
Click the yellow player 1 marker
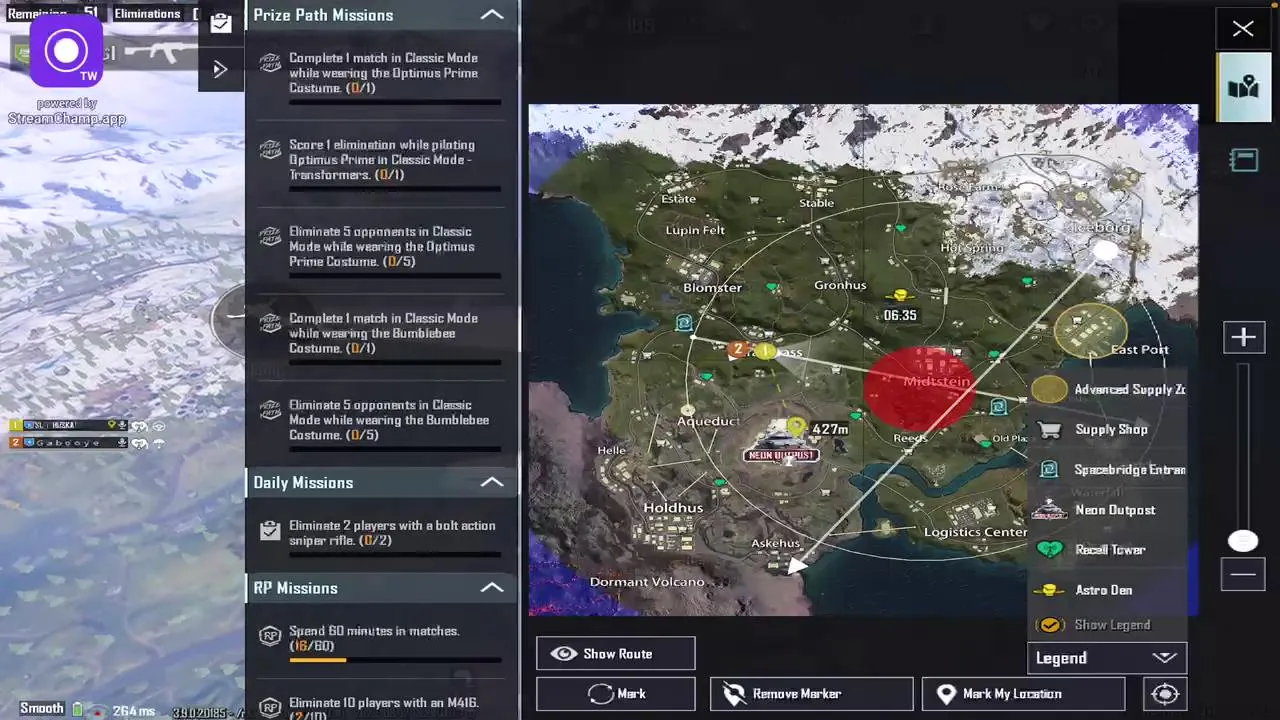click(764, 351)
